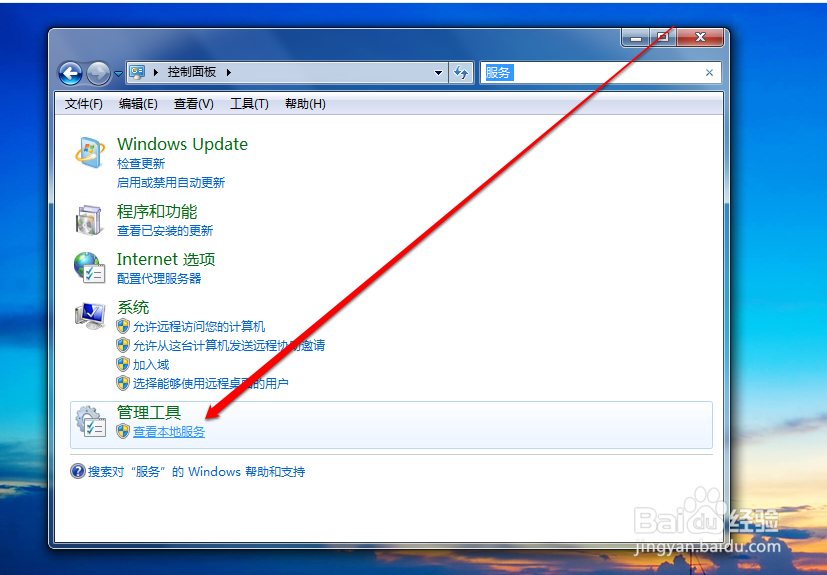Click shield icon beside 加入域
827x575 pixels.
[123, 364]
